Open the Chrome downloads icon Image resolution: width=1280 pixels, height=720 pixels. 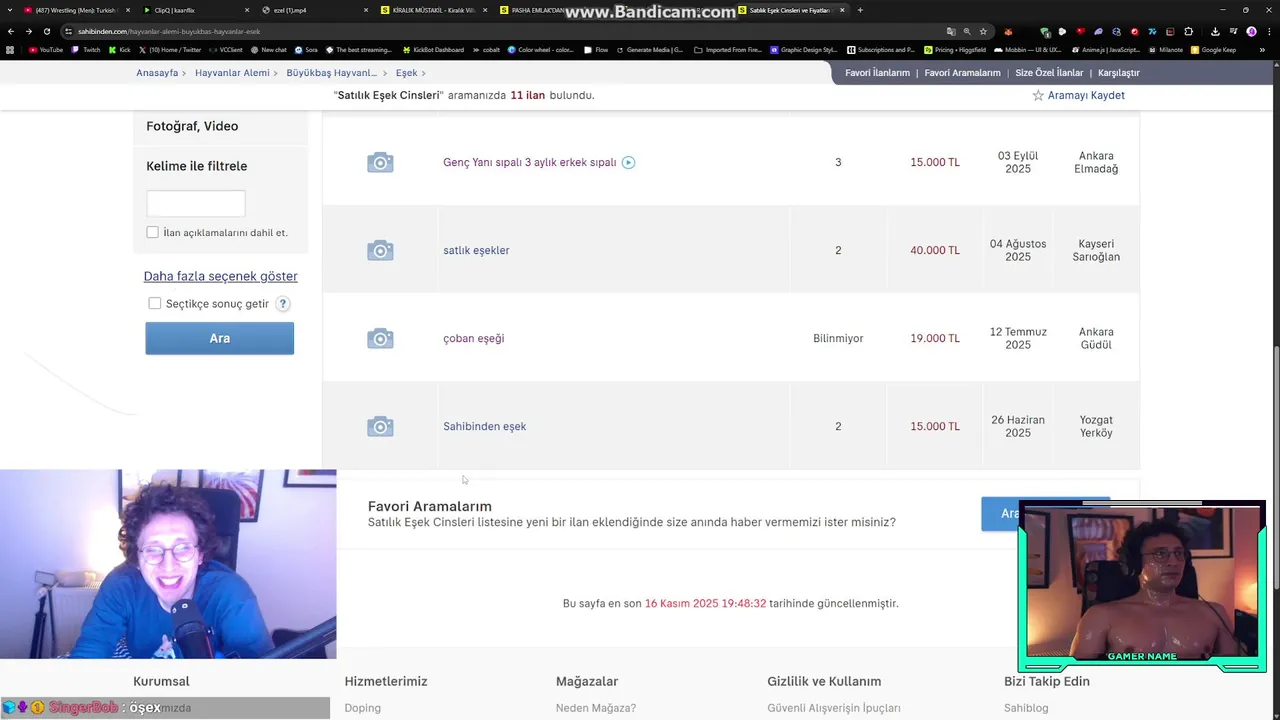click(x=1214, y=31)
